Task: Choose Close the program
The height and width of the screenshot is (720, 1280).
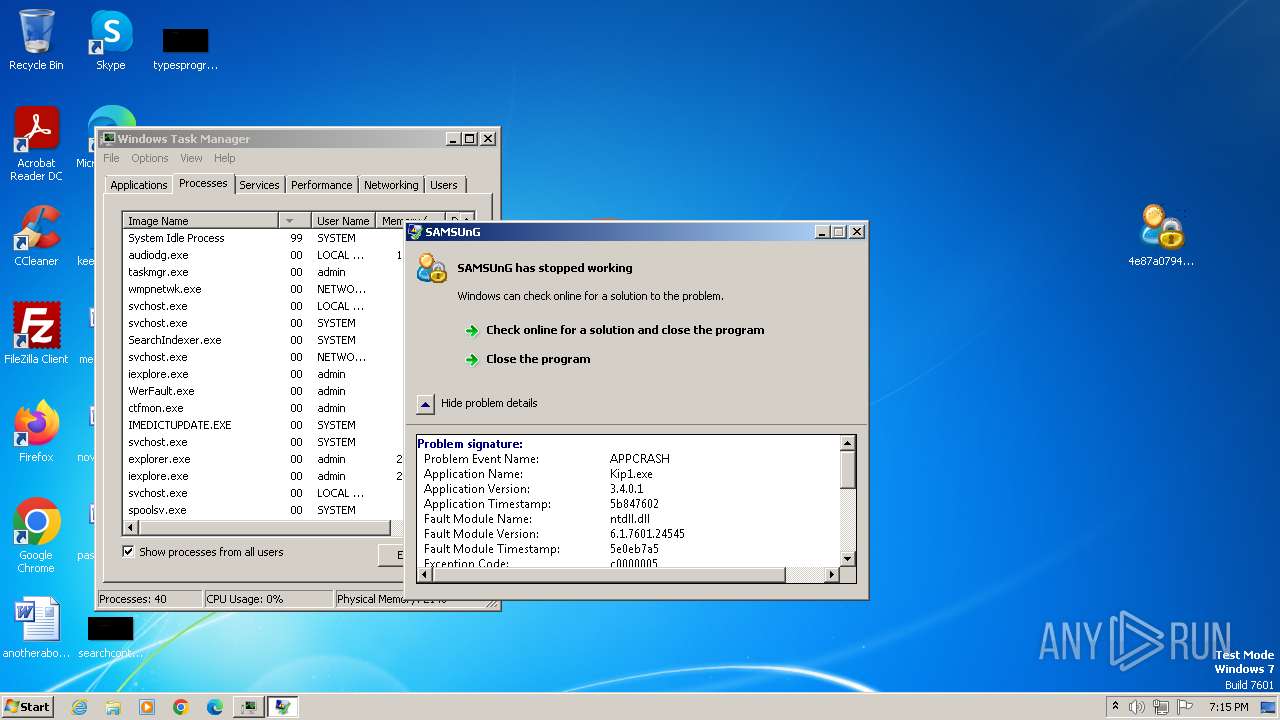Action: 538,359
